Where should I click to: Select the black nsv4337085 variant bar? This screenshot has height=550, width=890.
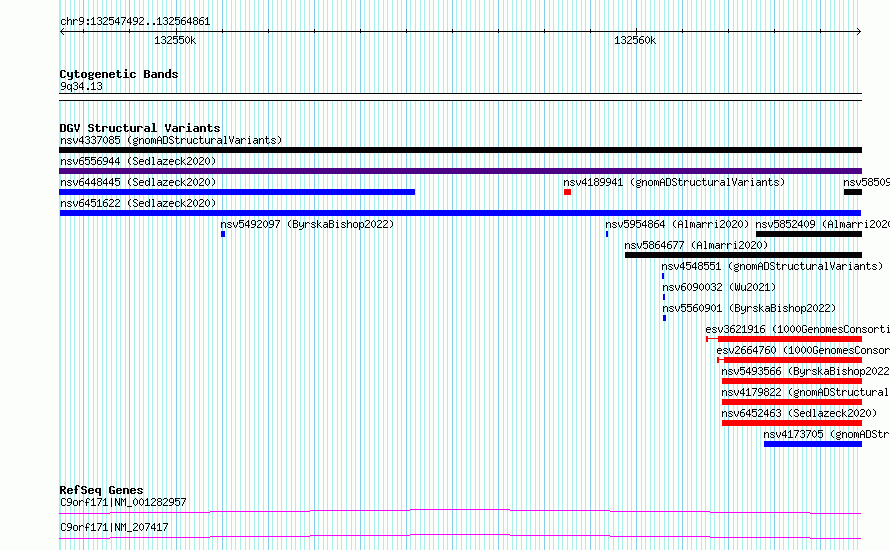coord(460,150)
